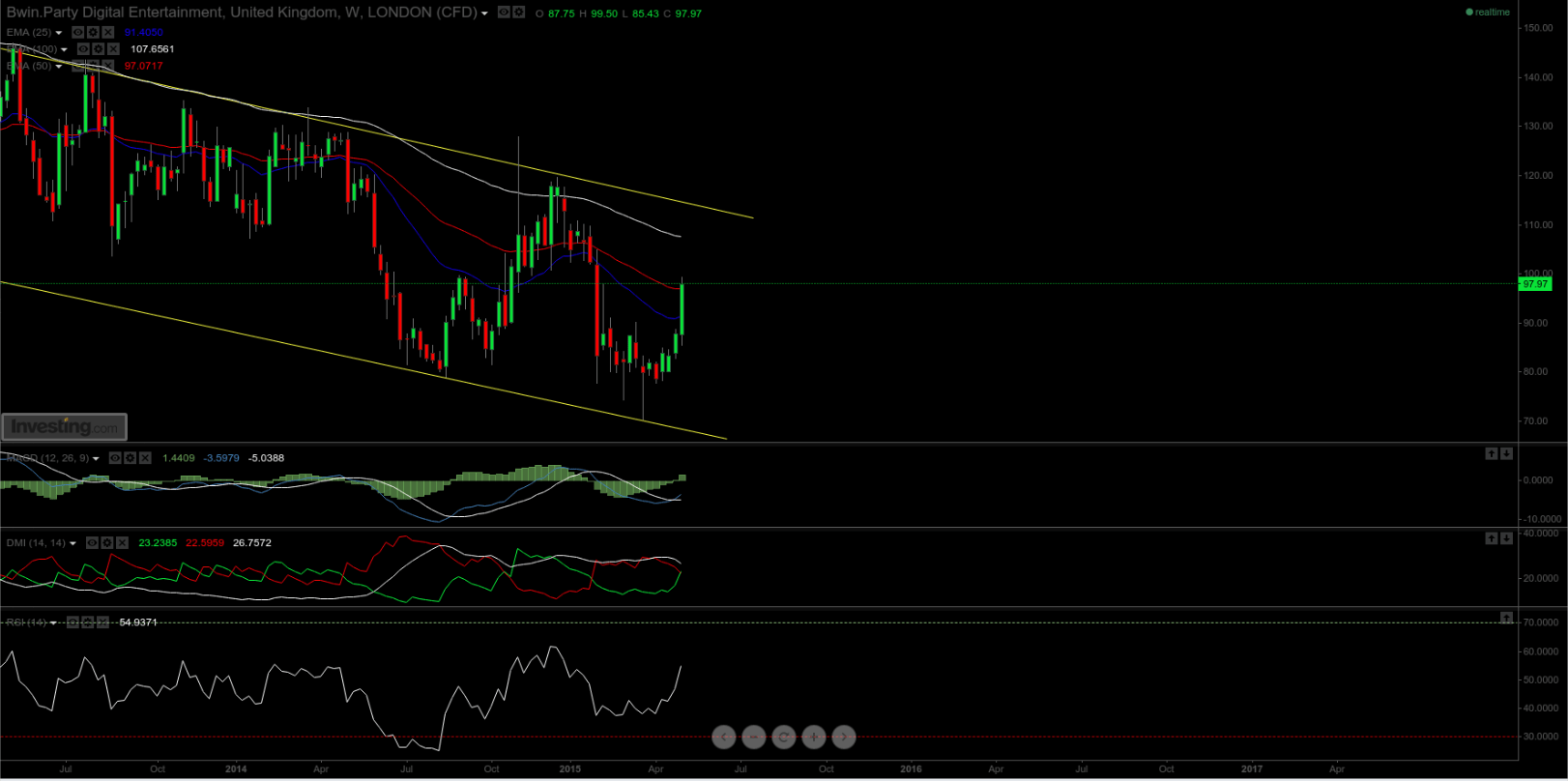
Task: Toggle DMI indicator visibility eye
Action: pos(92,543)
